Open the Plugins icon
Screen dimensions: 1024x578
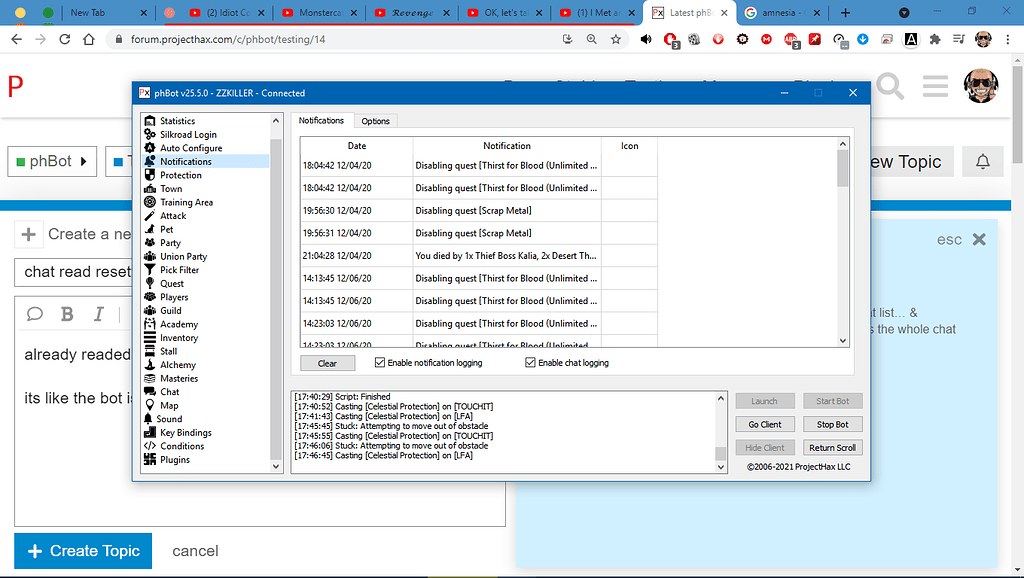(x=150, y=460)
